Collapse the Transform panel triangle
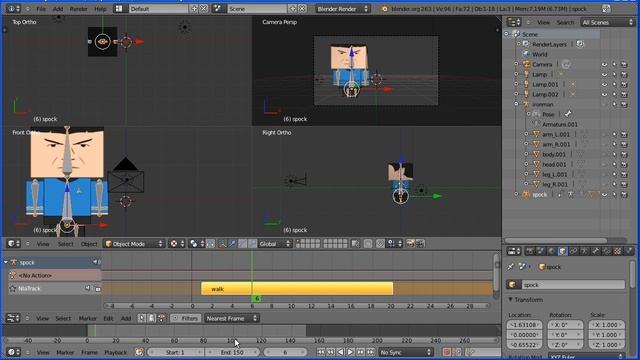Viewport: 640px width, 360px height. pyautogui.click(x=510, y=300)
